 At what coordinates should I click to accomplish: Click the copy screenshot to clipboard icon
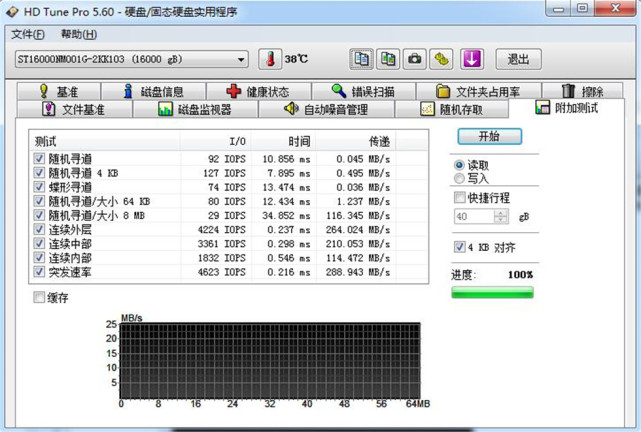pos(388,59)
